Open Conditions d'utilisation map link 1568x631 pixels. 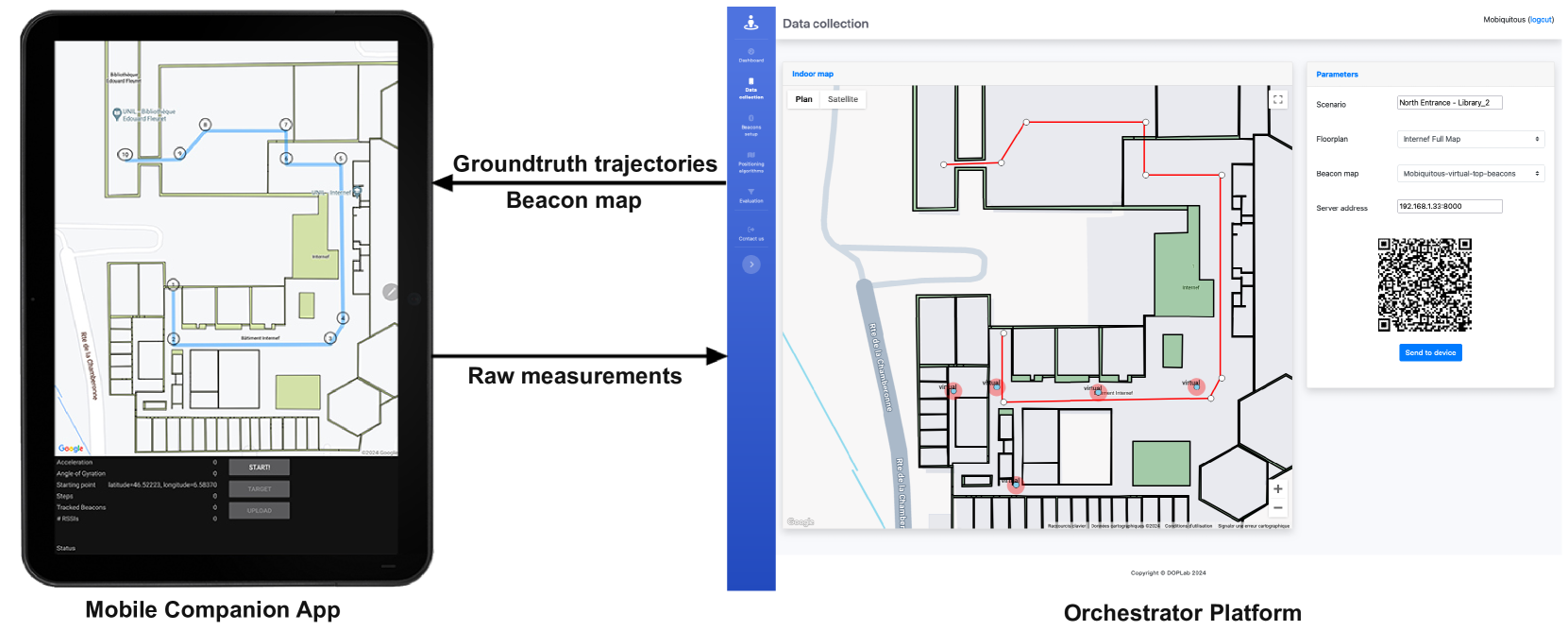click(1189, 526)
